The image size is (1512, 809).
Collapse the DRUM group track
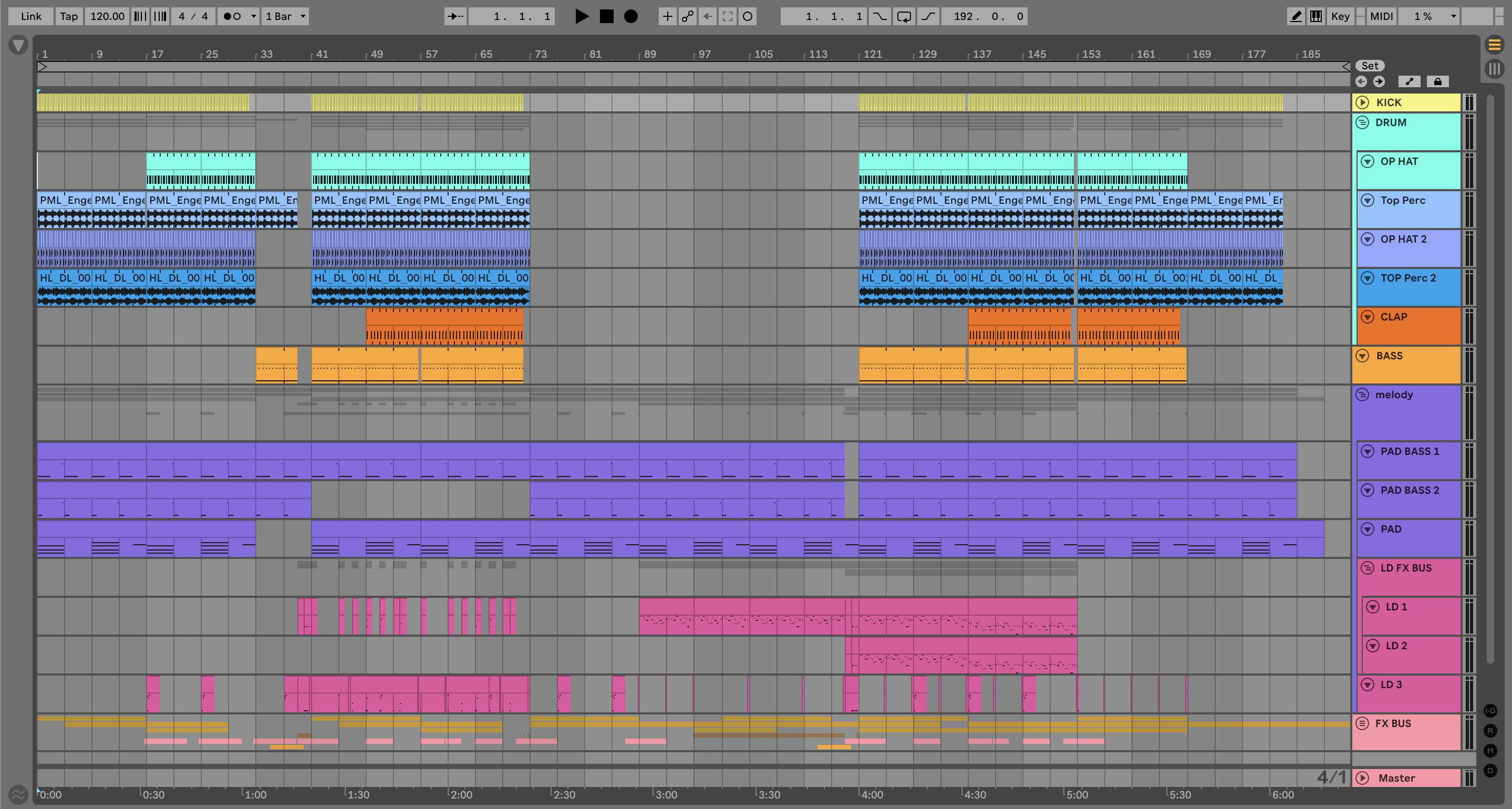click(1362, 123)
